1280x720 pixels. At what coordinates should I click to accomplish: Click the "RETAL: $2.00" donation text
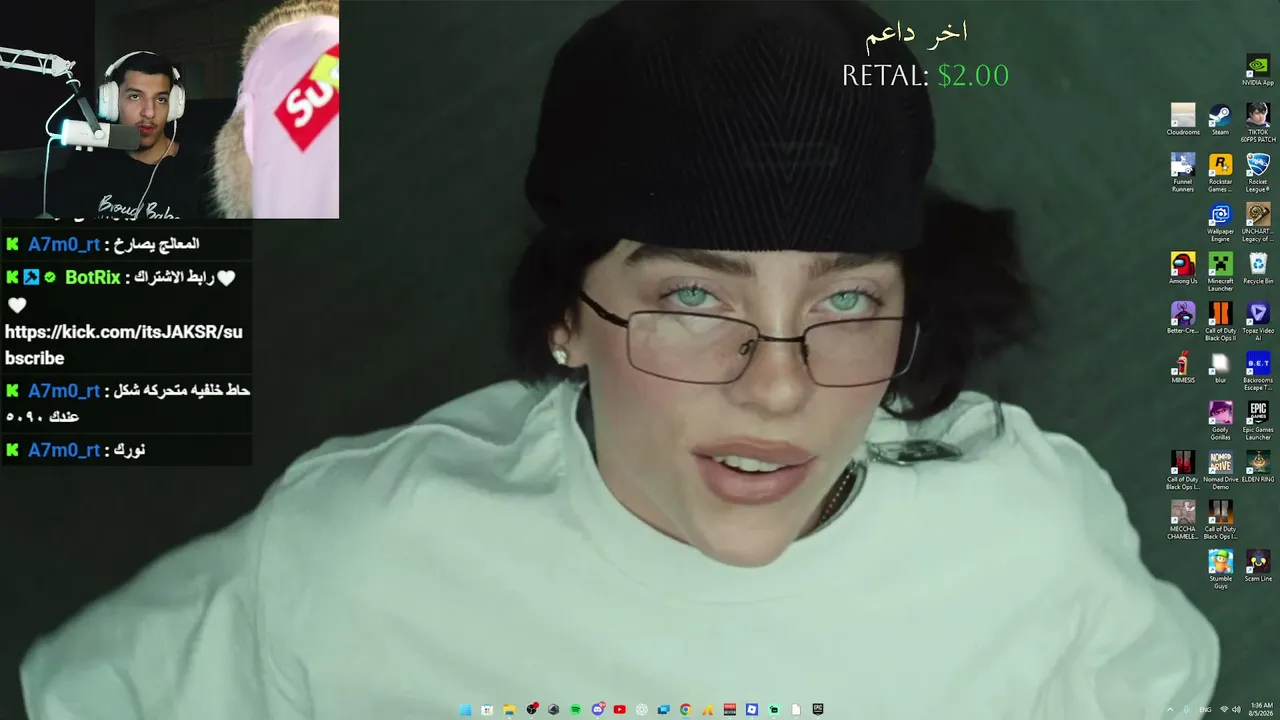(925, 76)
